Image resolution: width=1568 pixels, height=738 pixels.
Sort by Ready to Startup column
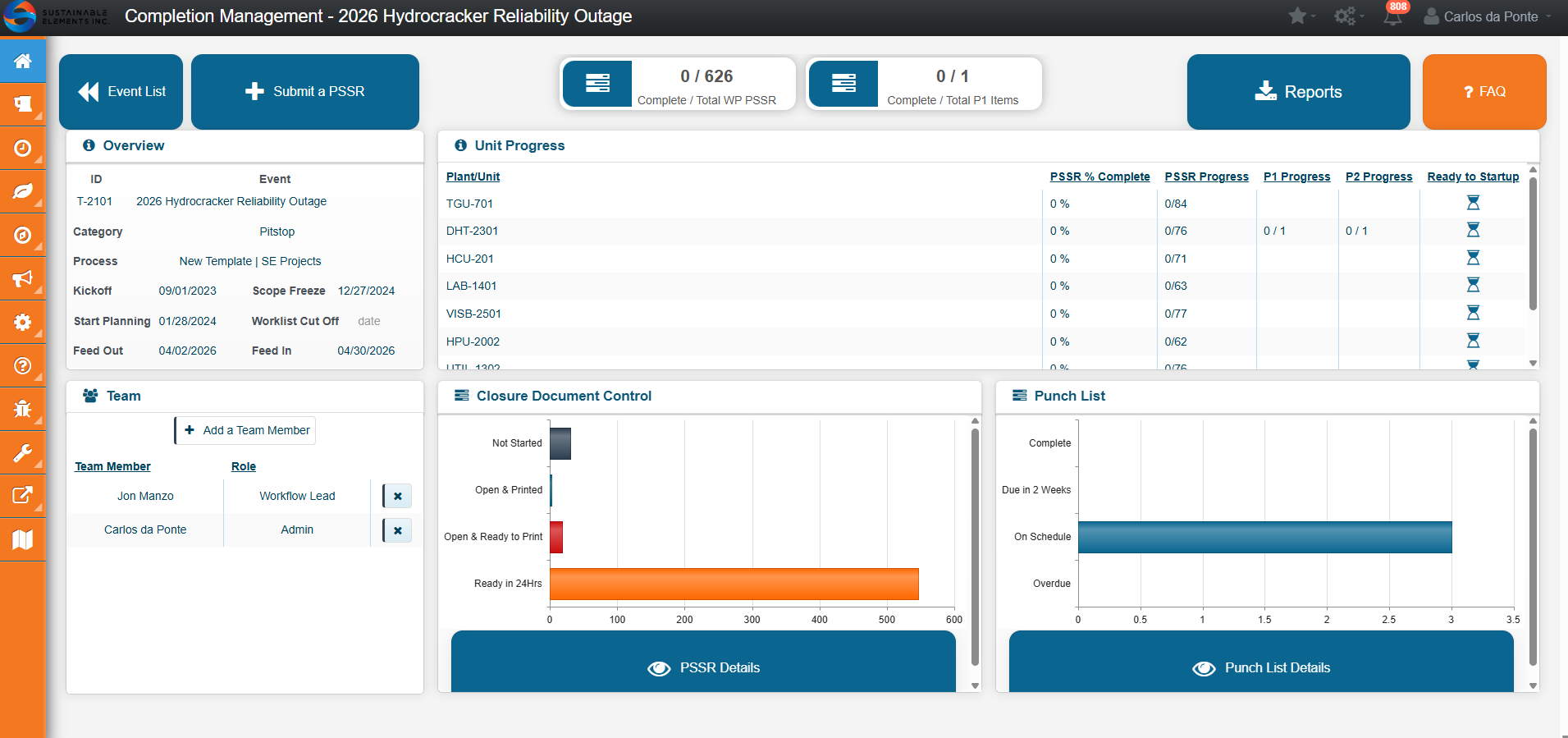[1473, 176]
